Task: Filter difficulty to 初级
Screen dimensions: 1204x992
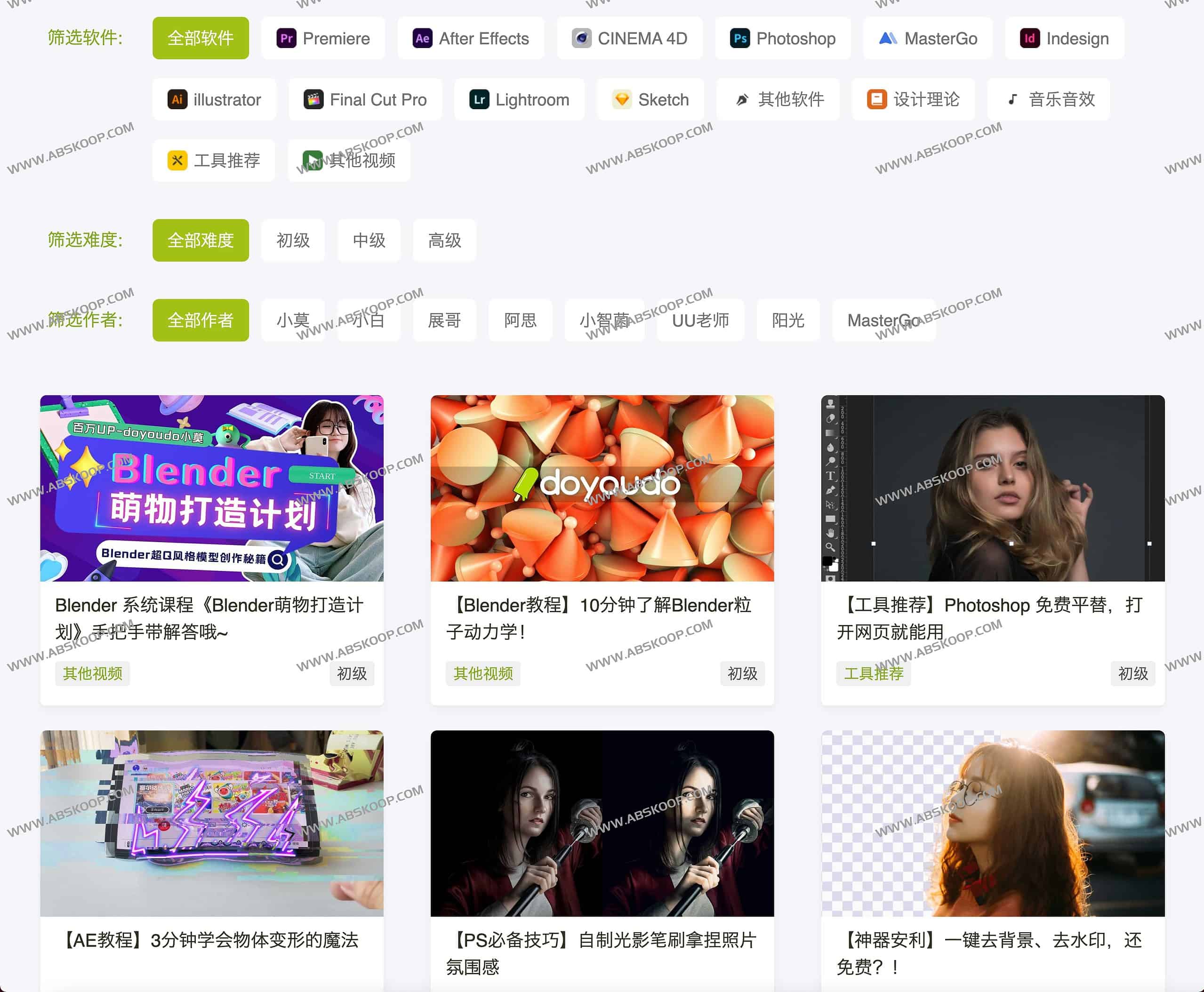Action: [293, 240]
